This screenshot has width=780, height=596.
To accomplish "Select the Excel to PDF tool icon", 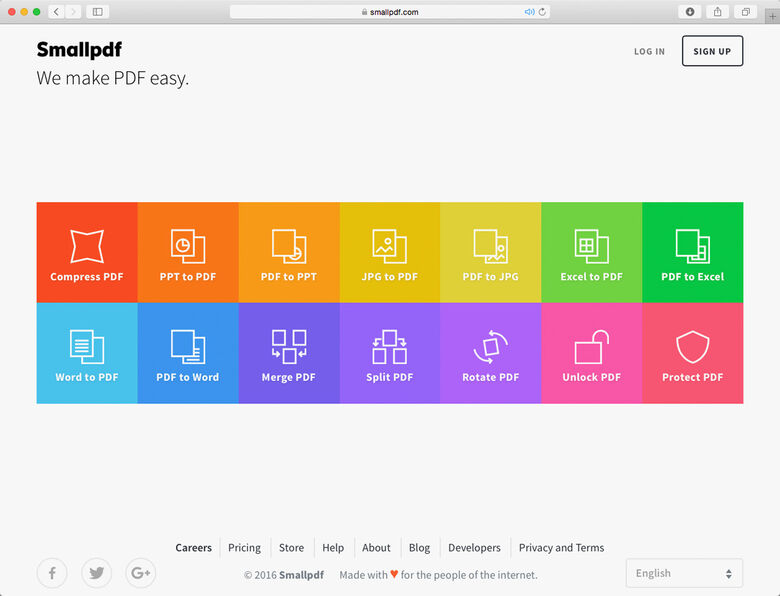I will click(591, 246).
